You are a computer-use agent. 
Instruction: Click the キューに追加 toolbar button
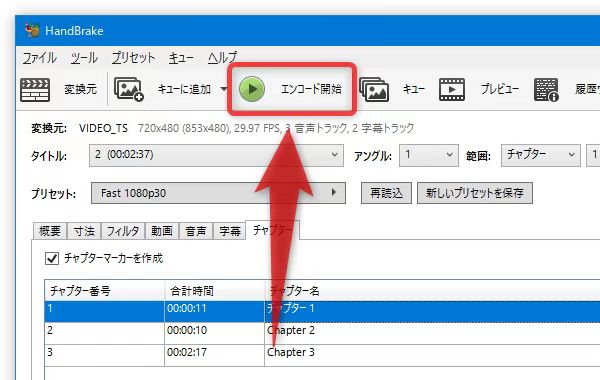184,89
